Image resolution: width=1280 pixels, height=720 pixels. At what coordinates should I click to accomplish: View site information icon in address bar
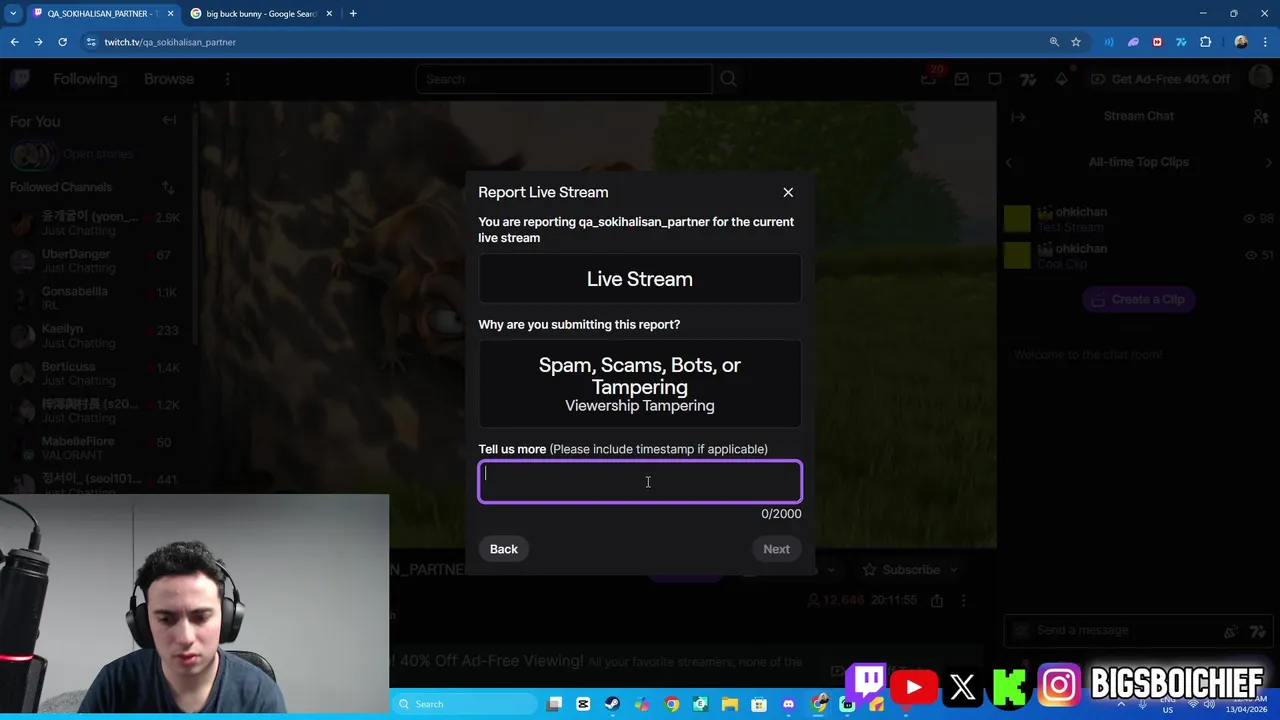click(x=91, y=42)
